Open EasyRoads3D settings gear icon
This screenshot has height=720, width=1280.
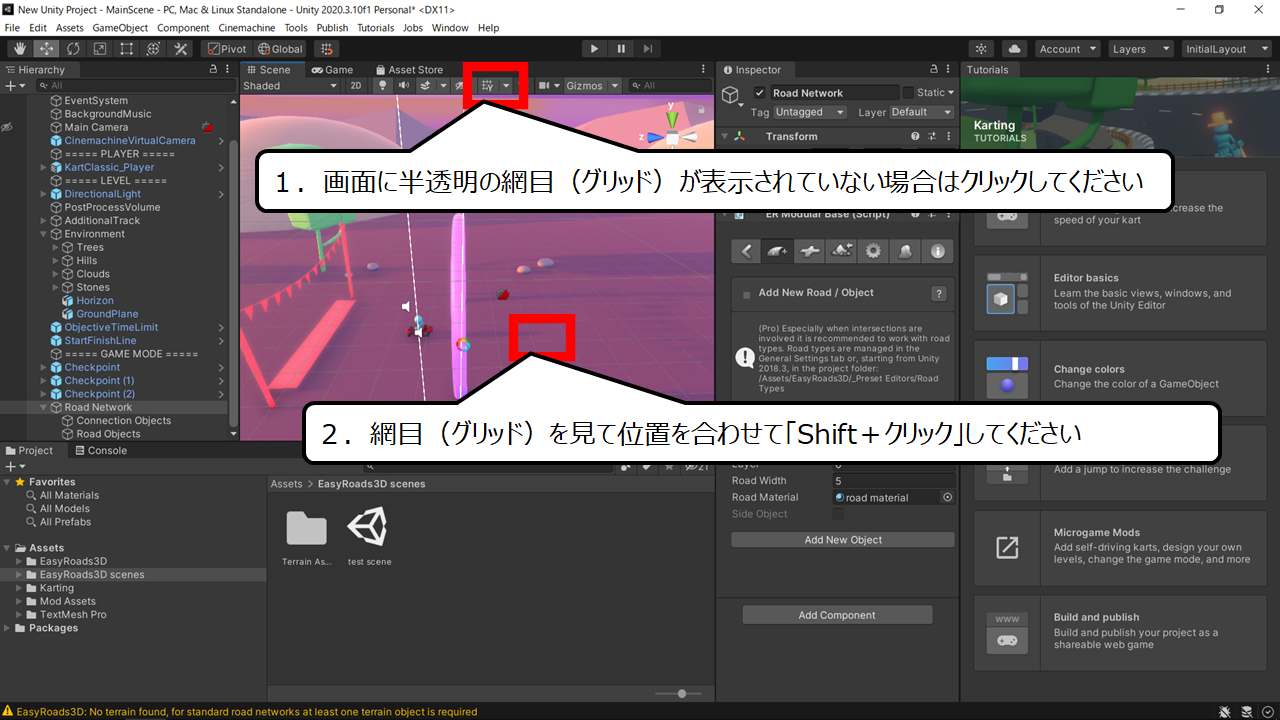pyautogui.click(x=874, y=252)
